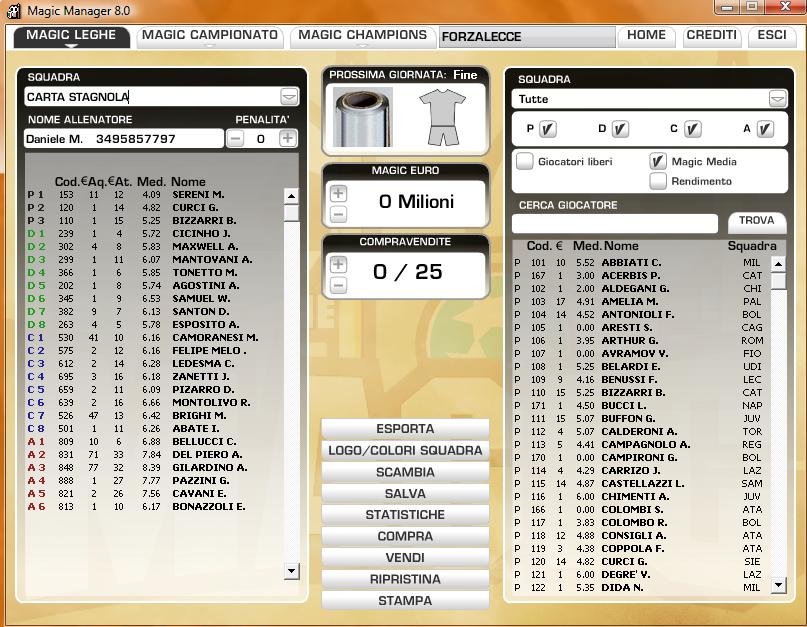The height and width of the screenshot is (627, 807).
Task: Increase Compravendite count with the plus button
Action: tap(338, 265)
